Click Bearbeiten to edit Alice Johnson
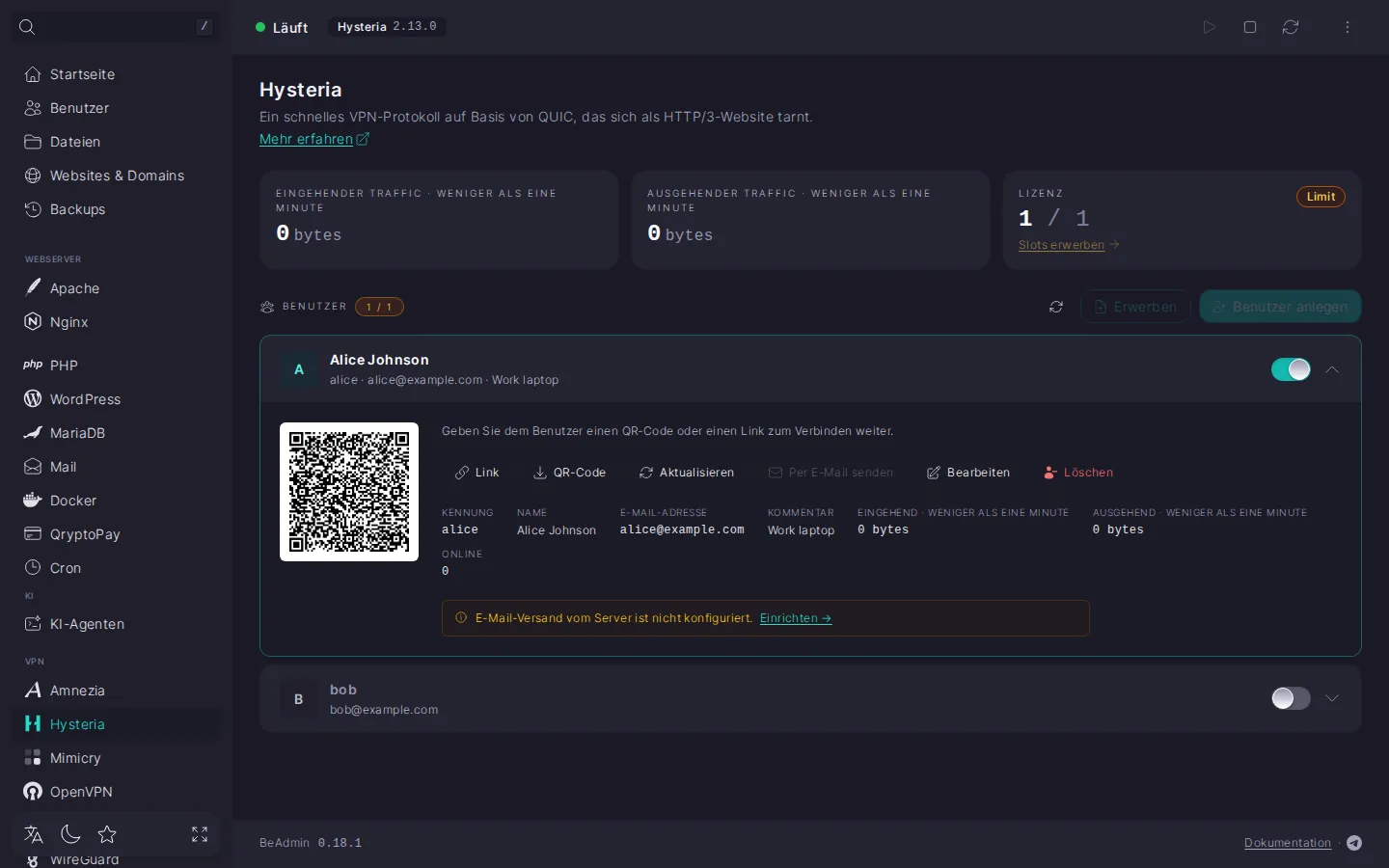Image resolution: width=1389 pixels, height=868 pixels. (967, 473)
